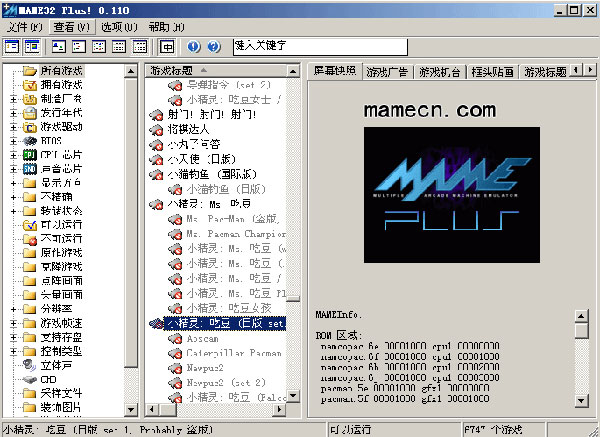Click the open folder icon for 所有游戏
Screen dimensions: 600x437
pos(29,71)
